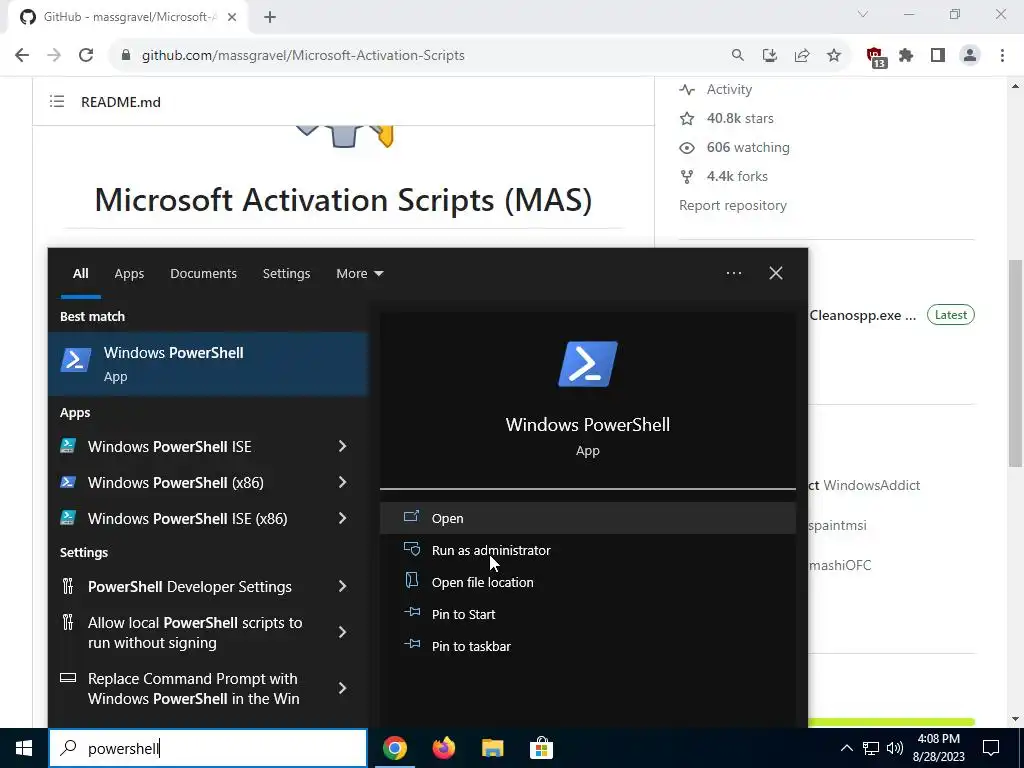This screenshot has height=768, width=1024.
Task: Click the search magnifier in the address bar
Action: click(x=737, y=56)
